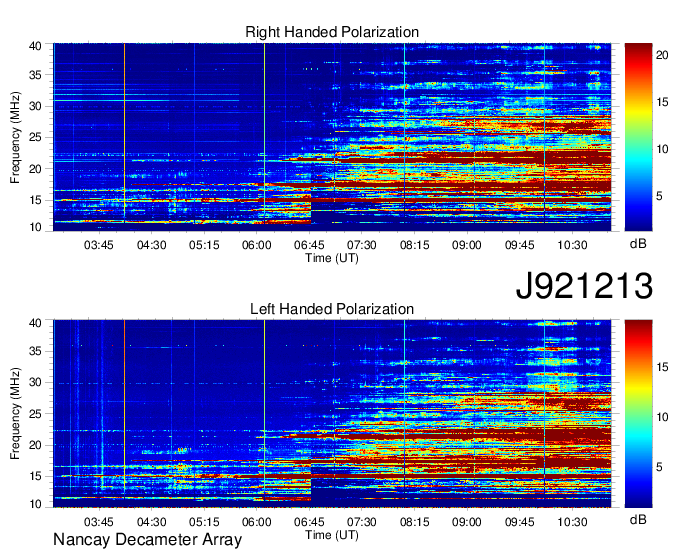Click the yellow vertical line in the Left Handed spectrogram
This screenshot has width=680, height=552.
tap(264, 408)
